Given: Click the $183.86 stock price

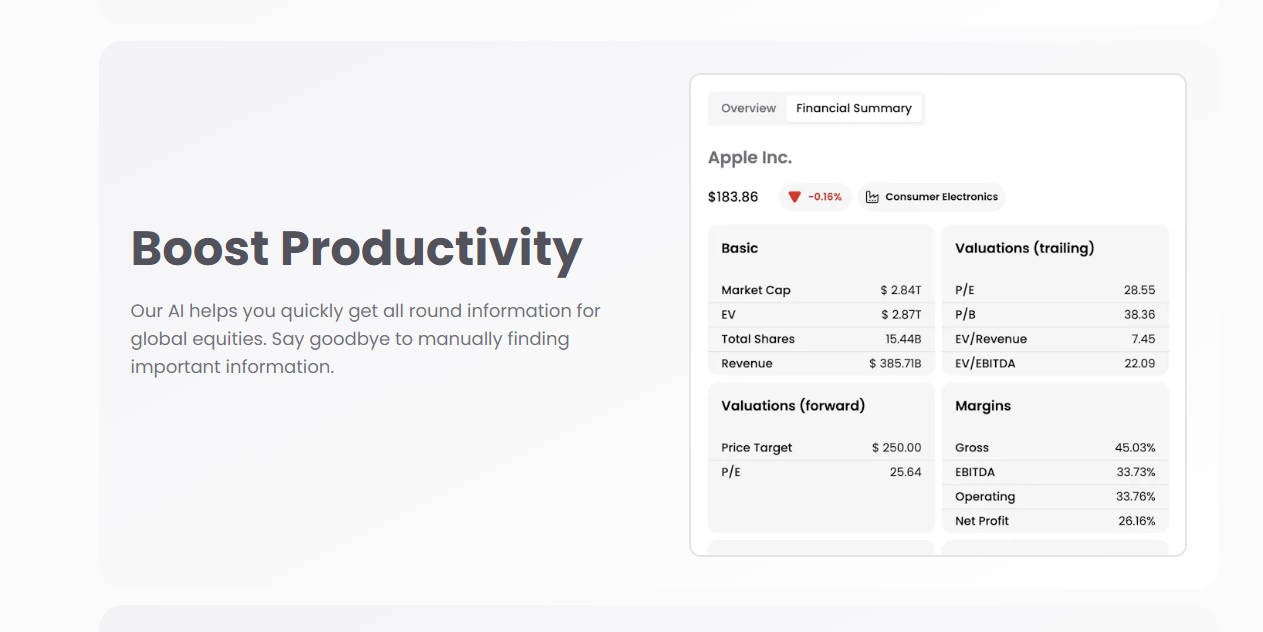Looking at the screenshot, I should (733, 197).
